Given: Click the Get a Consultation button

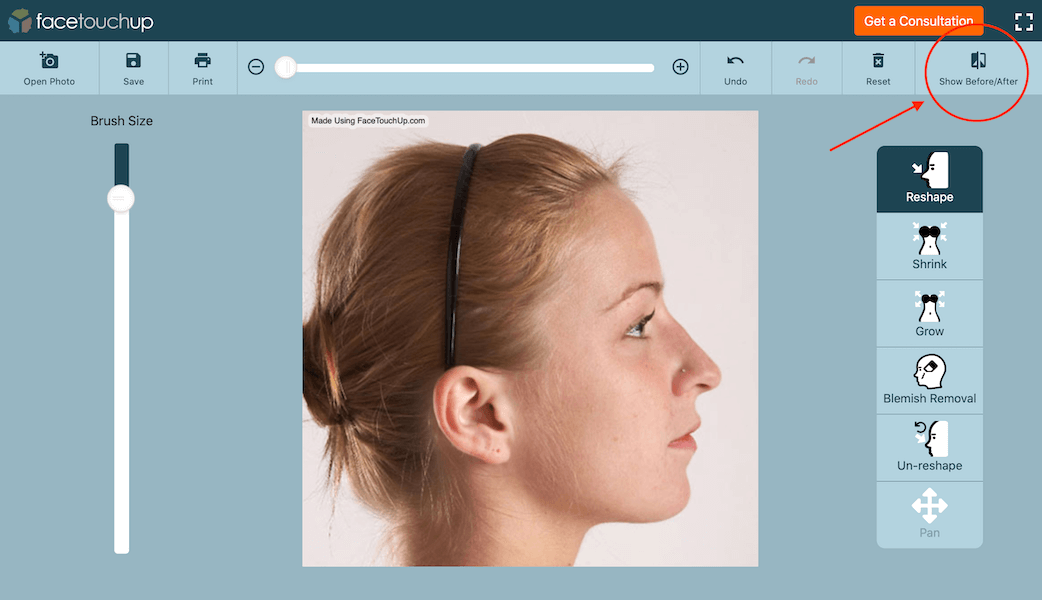Looking at the screenshot, I should coord(918,21).
